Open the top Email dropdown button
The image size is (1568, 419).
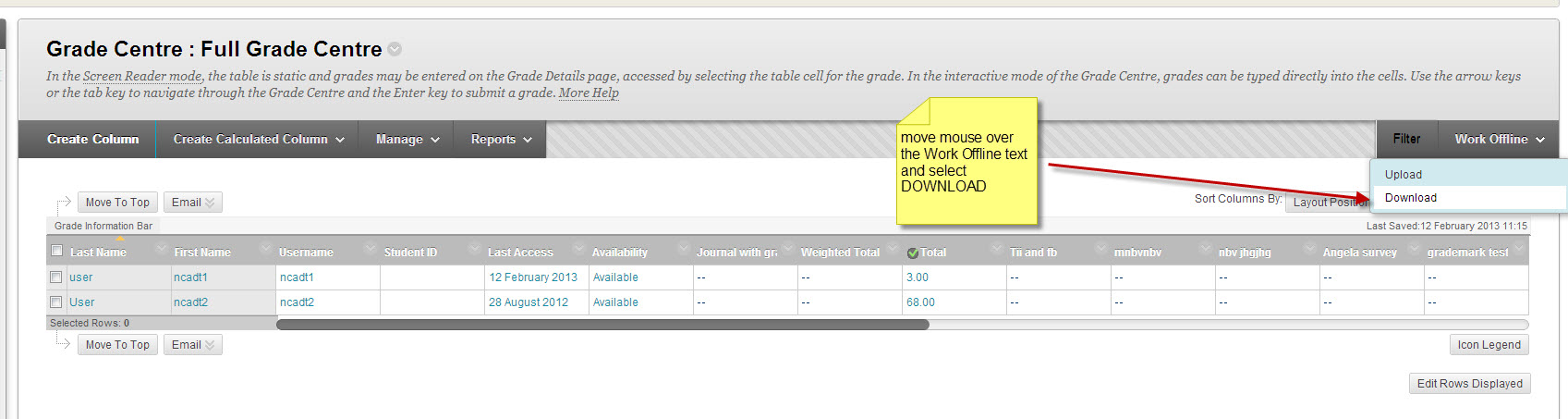point(192,203)
